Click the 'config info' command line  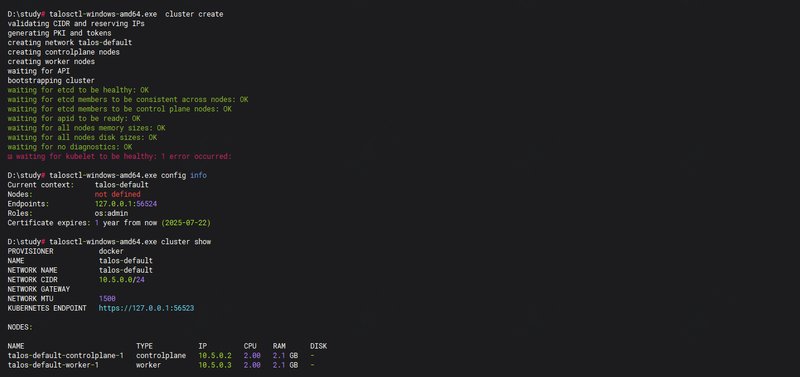click(107, 175)
